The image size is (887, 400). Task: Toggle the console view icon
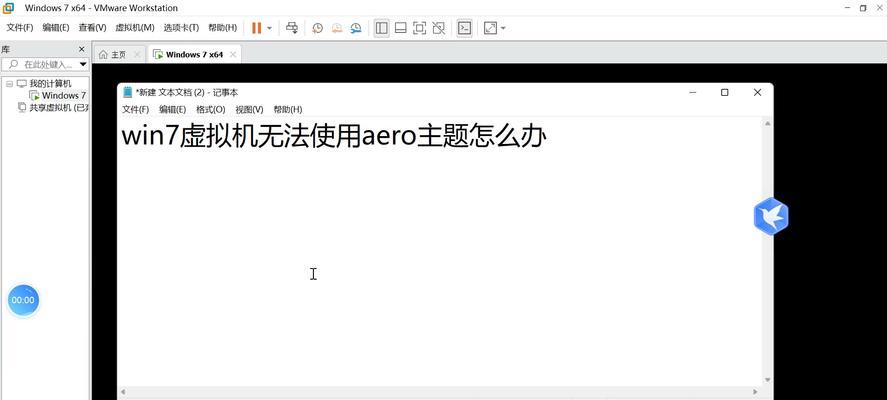[464, 28]
